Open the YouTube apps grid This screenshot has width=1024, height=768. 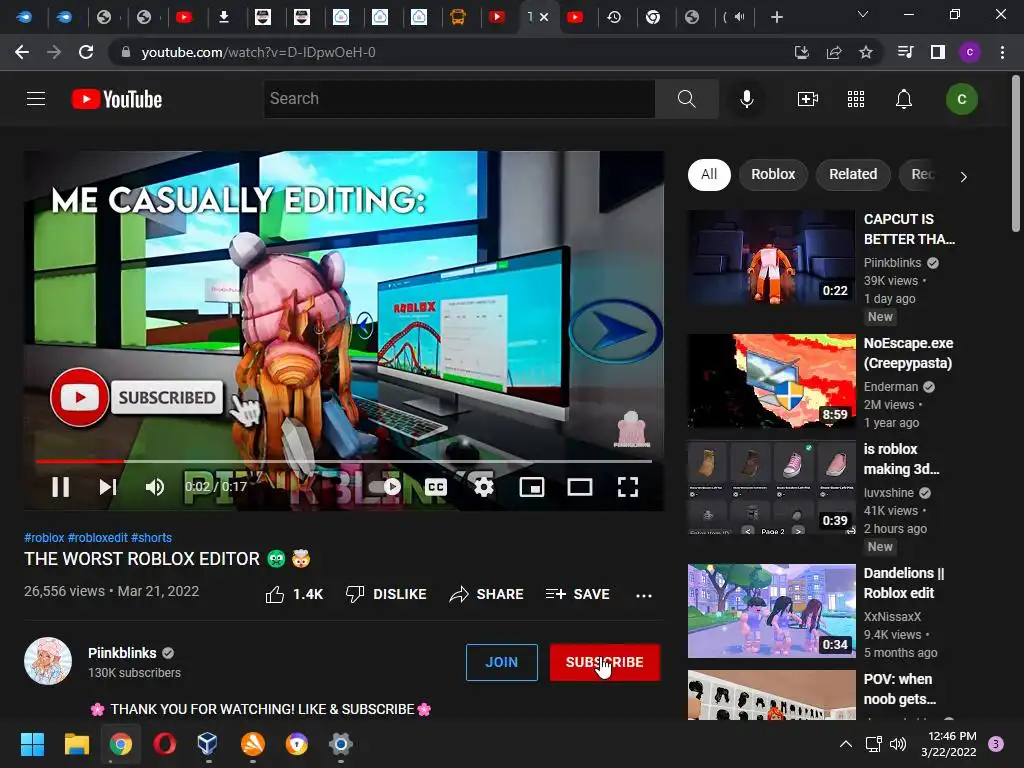[x=856, y=99]
